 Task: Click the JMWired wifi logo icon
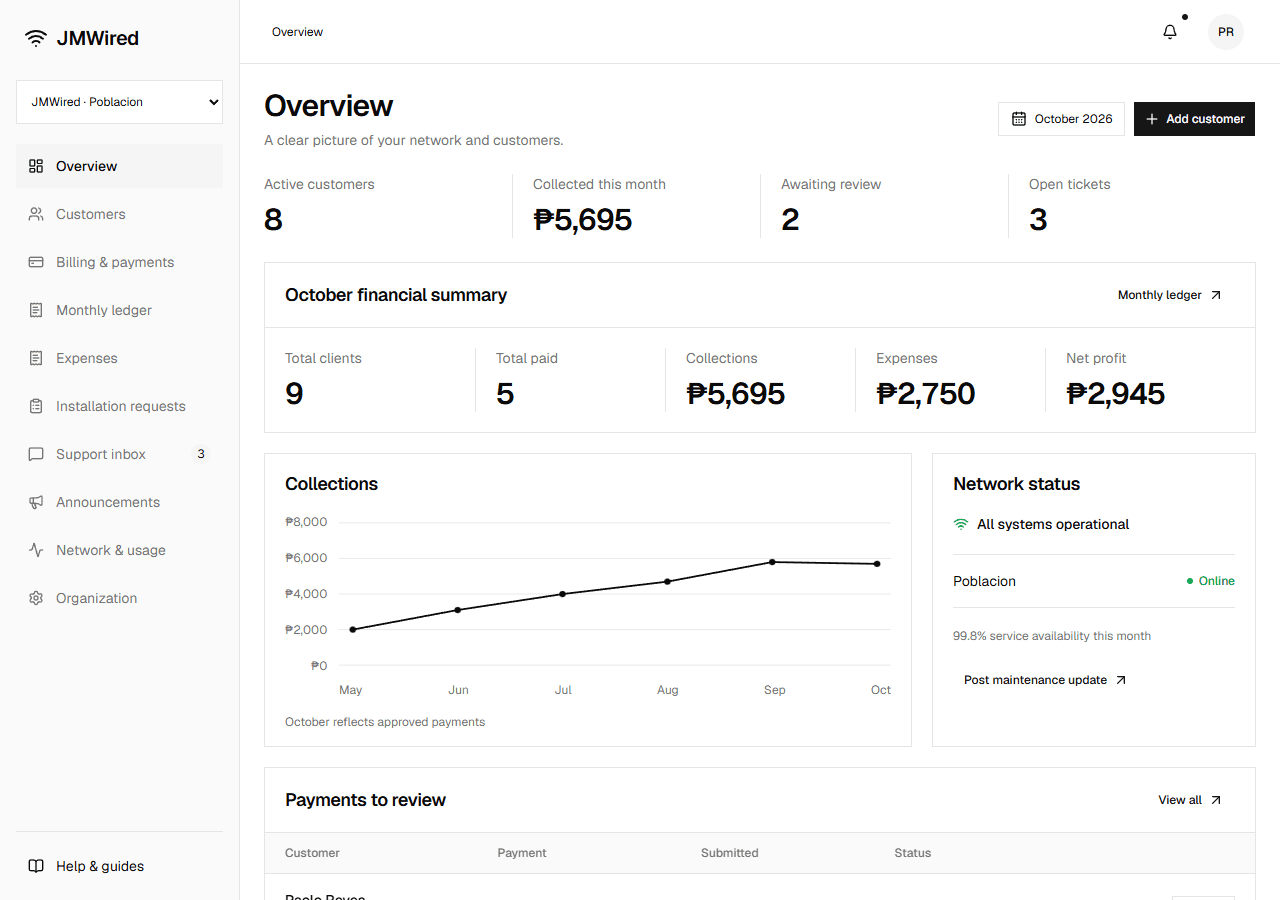(x=36, y=38)
